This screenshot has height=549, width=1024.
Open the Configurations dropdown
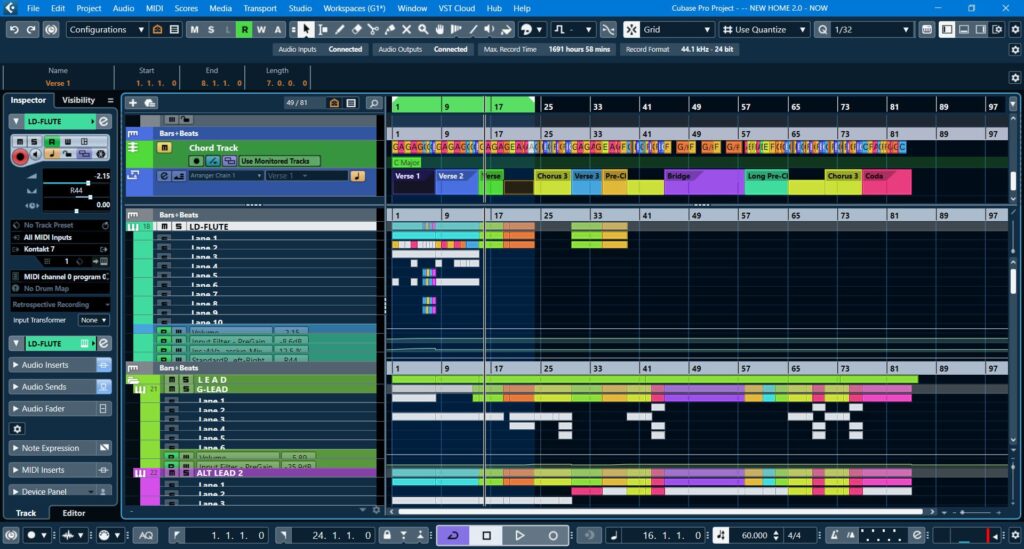106,29
